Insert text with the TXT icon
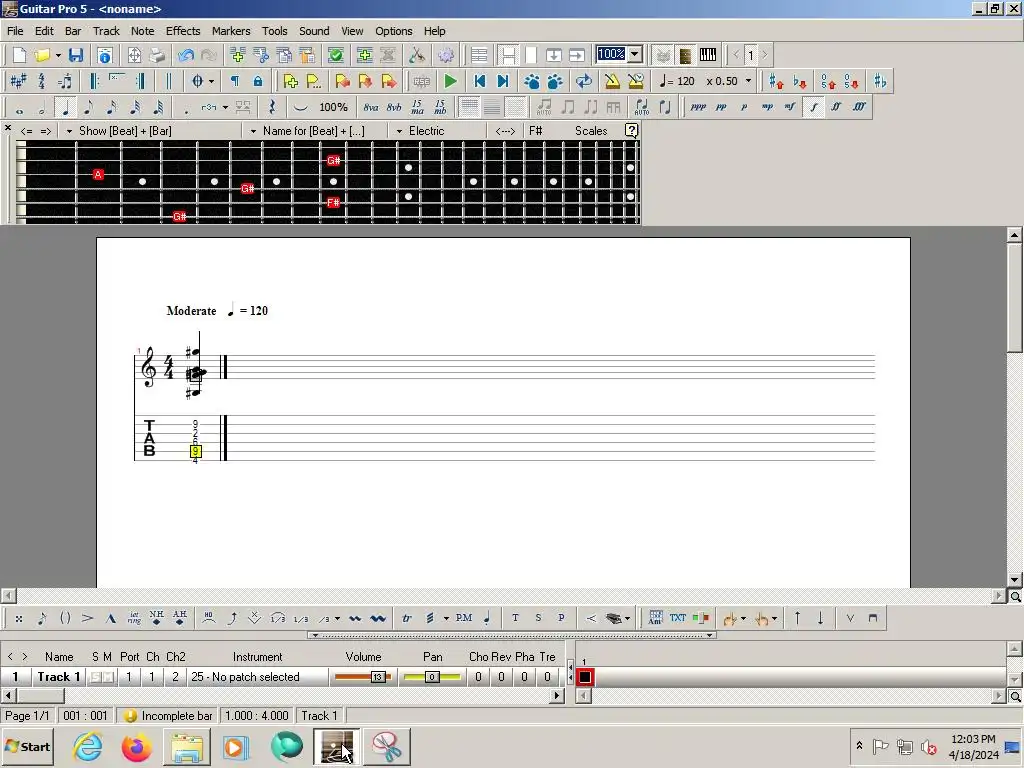The height and width of the screenshot is (768, 1024). [x=678, y=618]
